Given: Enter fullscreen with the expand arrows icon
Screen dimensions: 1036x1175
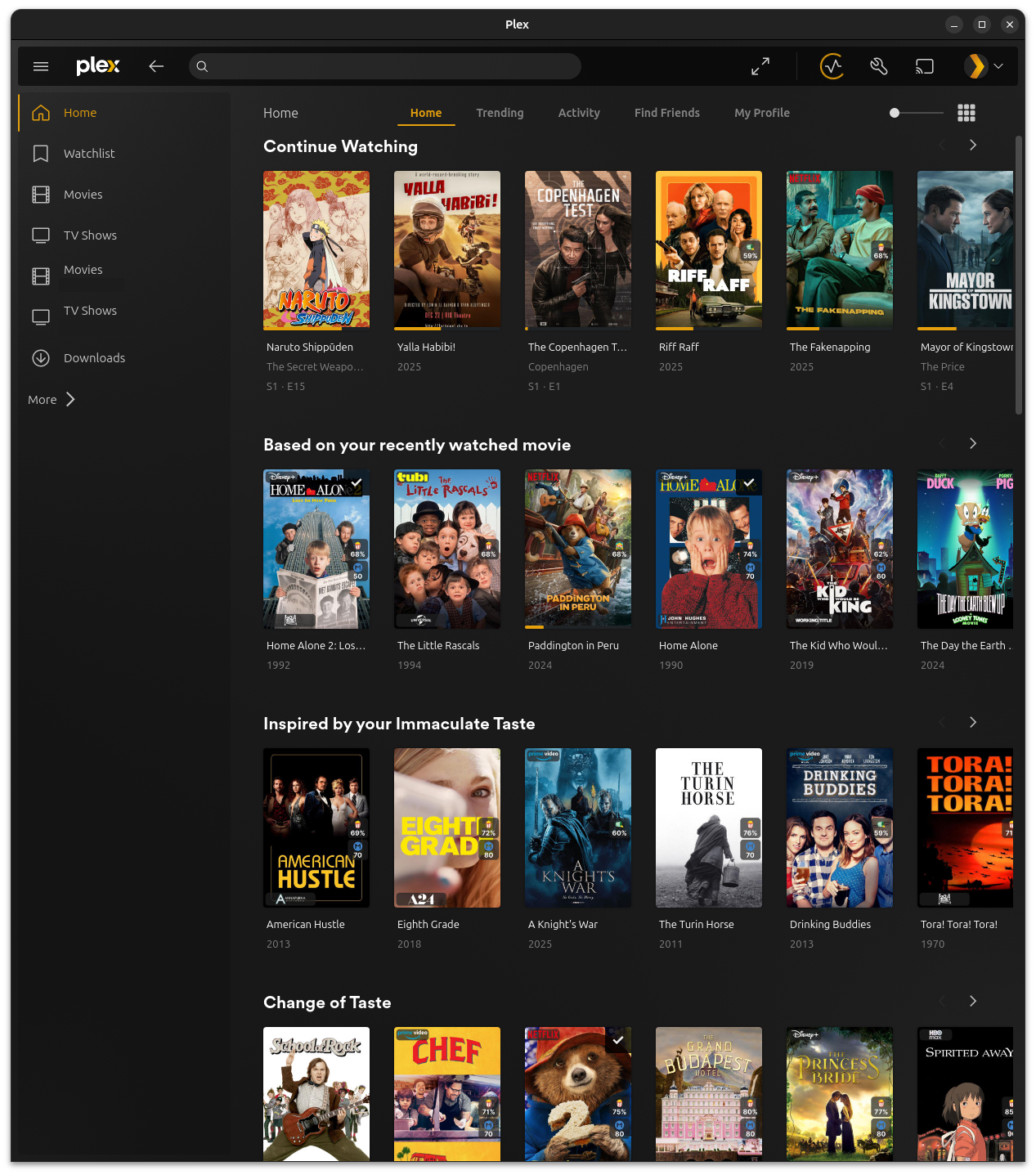Looking at the screenshot, I should pos(760,66).
